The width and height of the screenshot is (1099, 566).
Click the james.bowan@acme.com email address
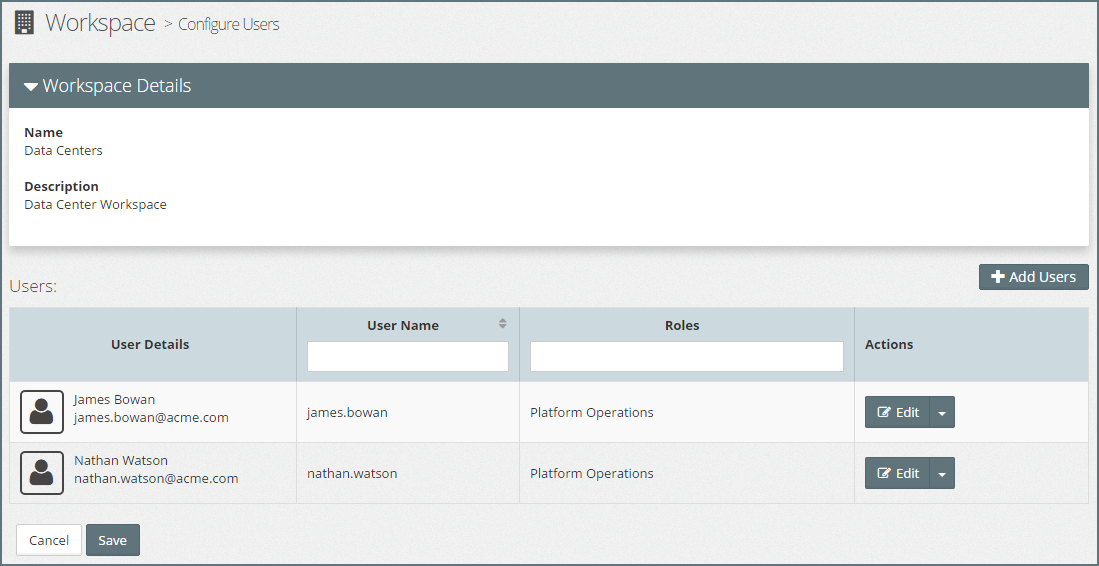tap(151, 418)
